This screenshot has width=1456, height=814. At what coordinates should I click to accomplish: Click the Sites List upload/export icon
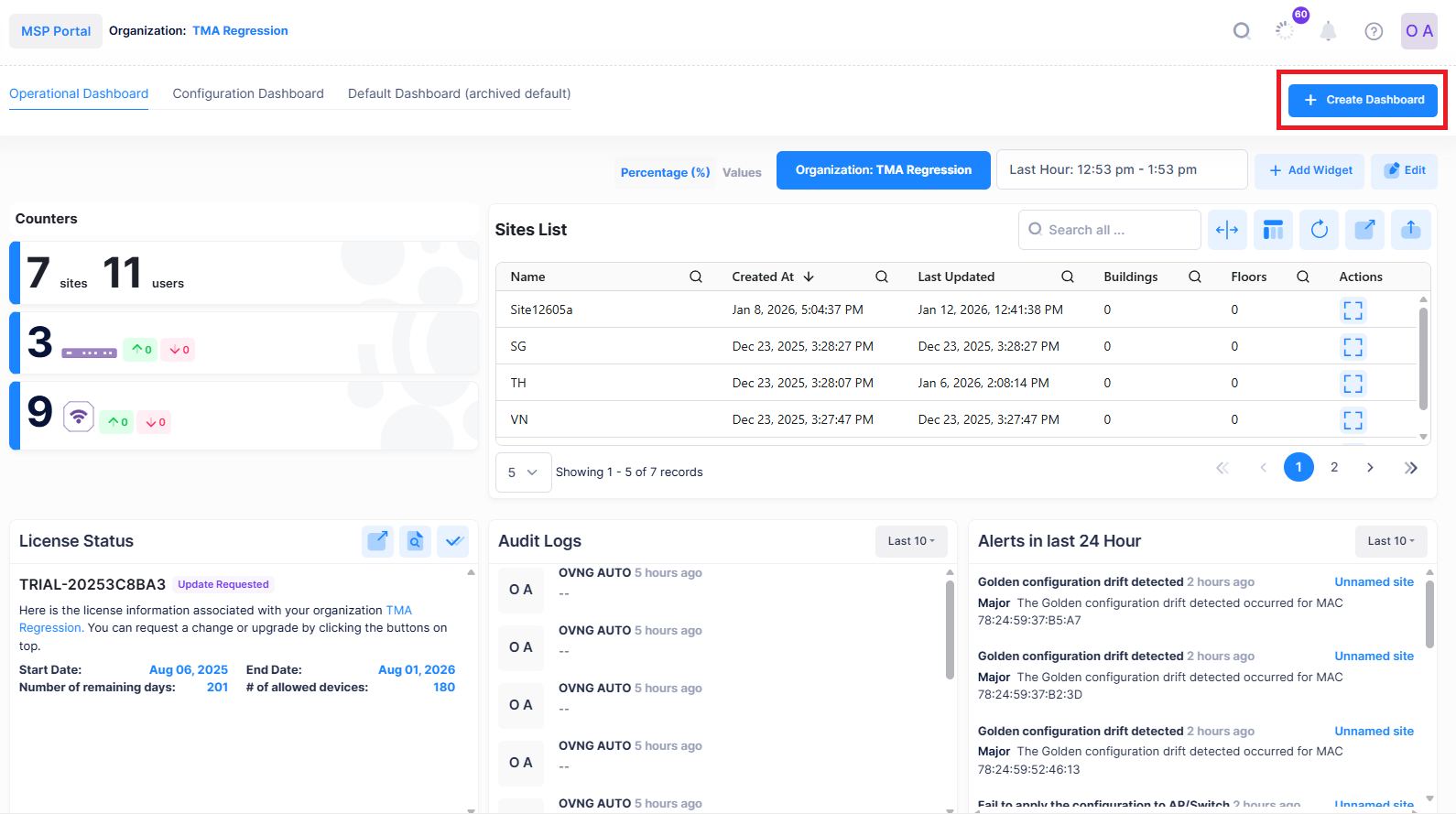coord(1410,230)
